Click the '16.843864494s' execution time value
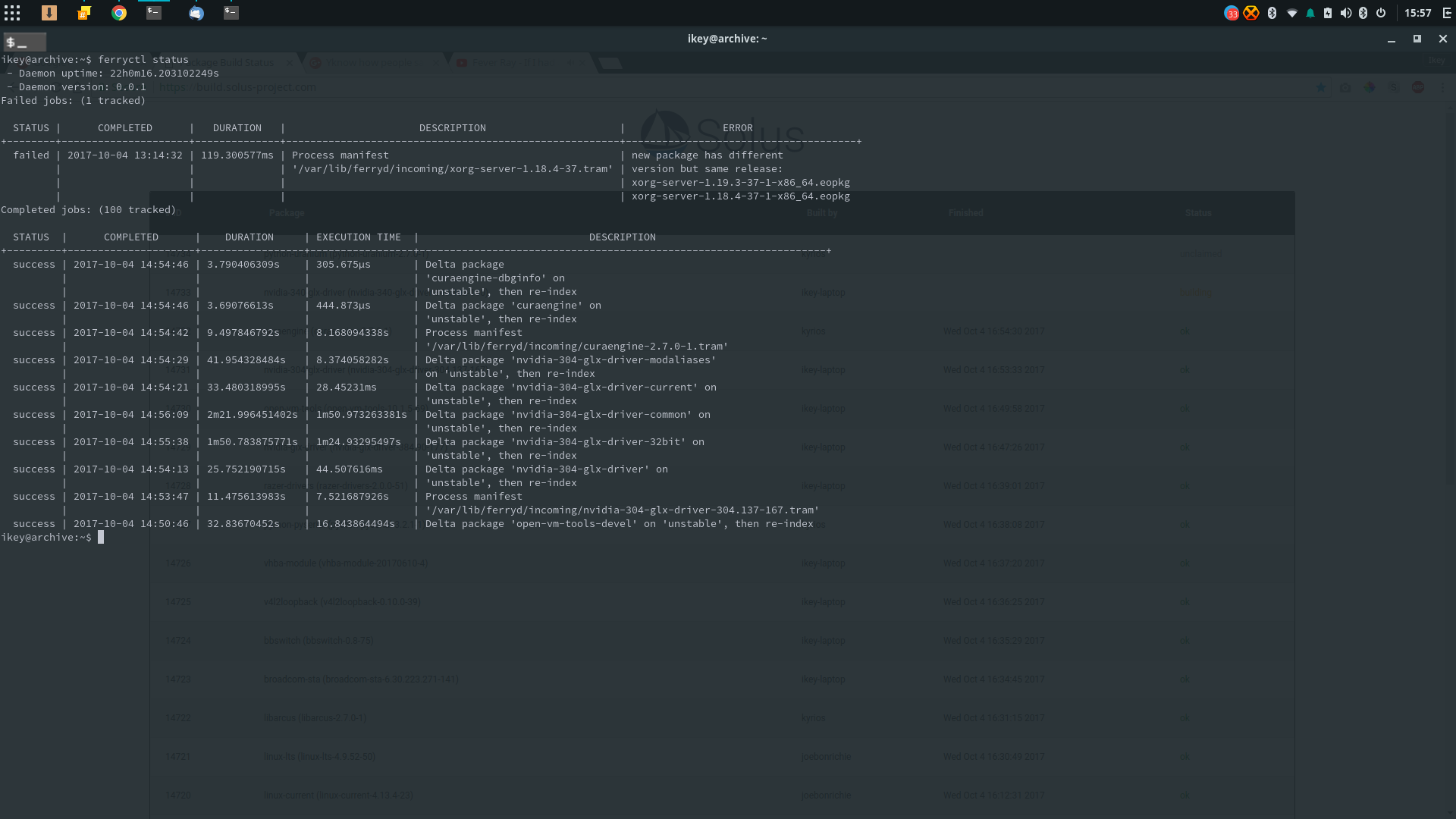1456x819 pixels. [356, 524]
